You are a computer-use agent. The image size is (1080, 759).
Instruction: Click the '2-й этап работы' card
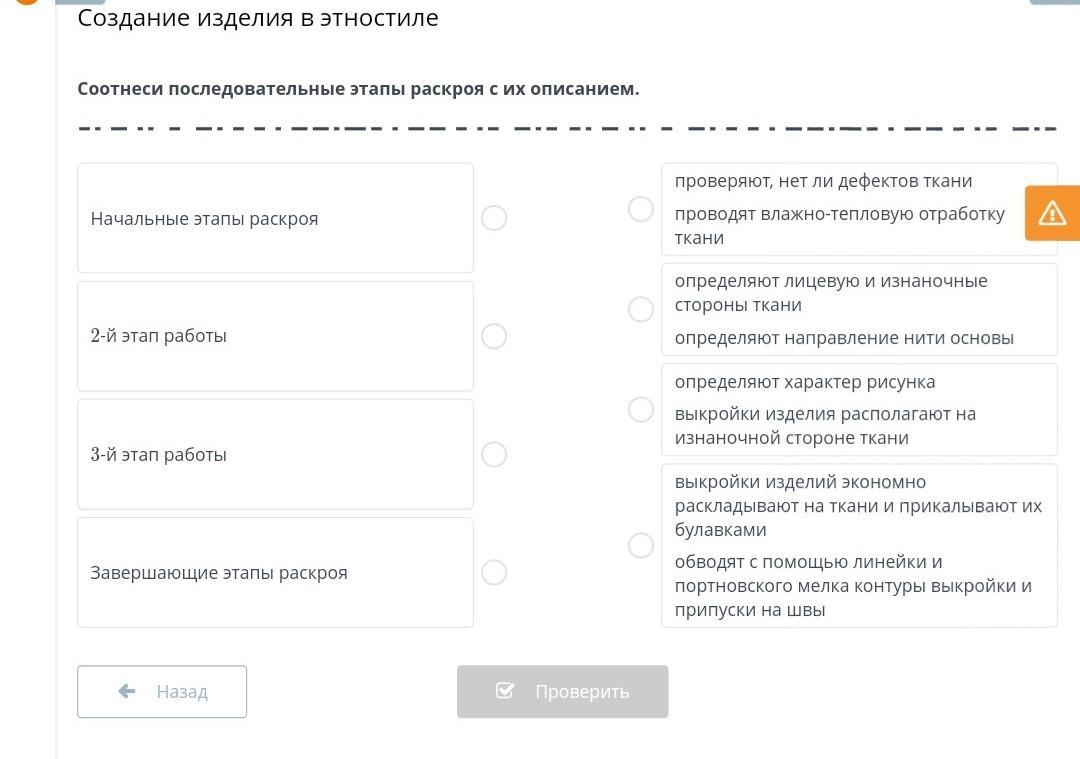[275, 336]
